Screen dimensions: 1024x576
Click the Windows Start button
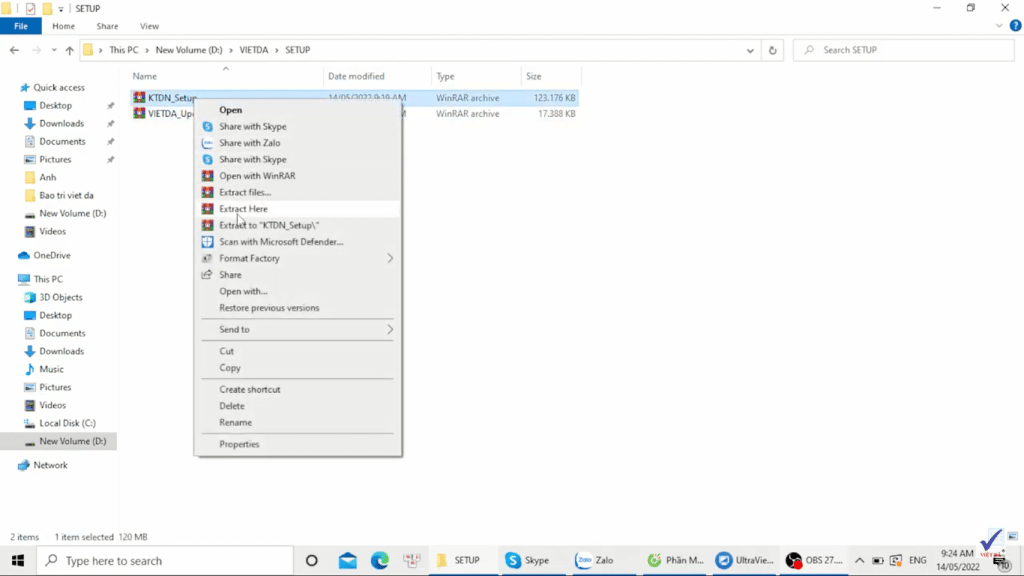click(x=18, y=560)
